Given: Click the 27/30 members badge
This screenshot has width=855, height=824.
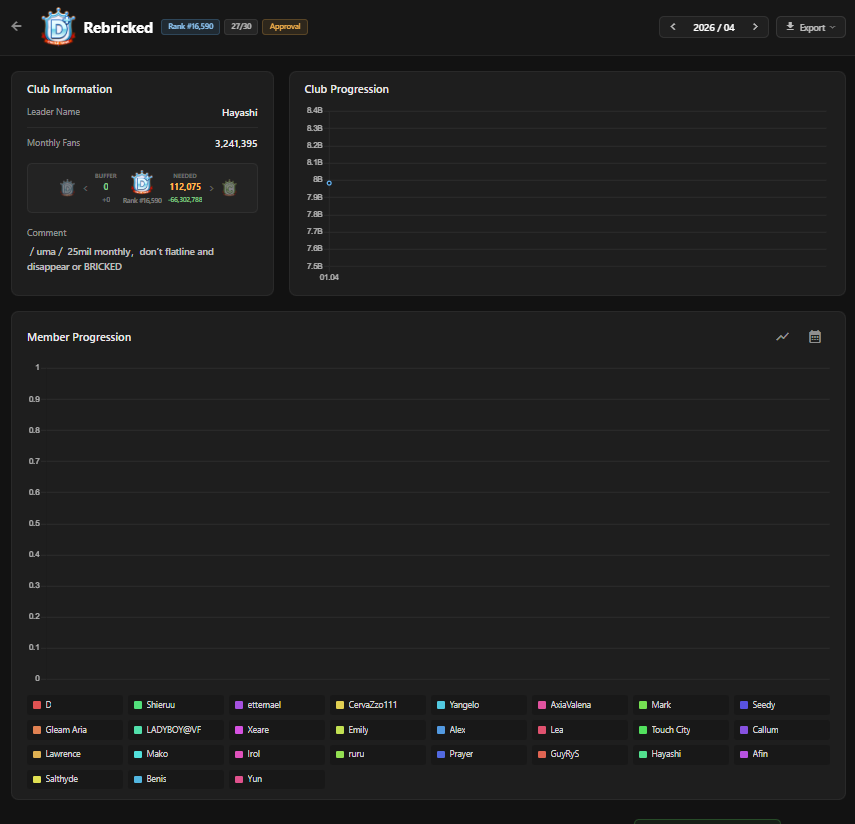Looking at the screenshot, I should coord(241,27).
